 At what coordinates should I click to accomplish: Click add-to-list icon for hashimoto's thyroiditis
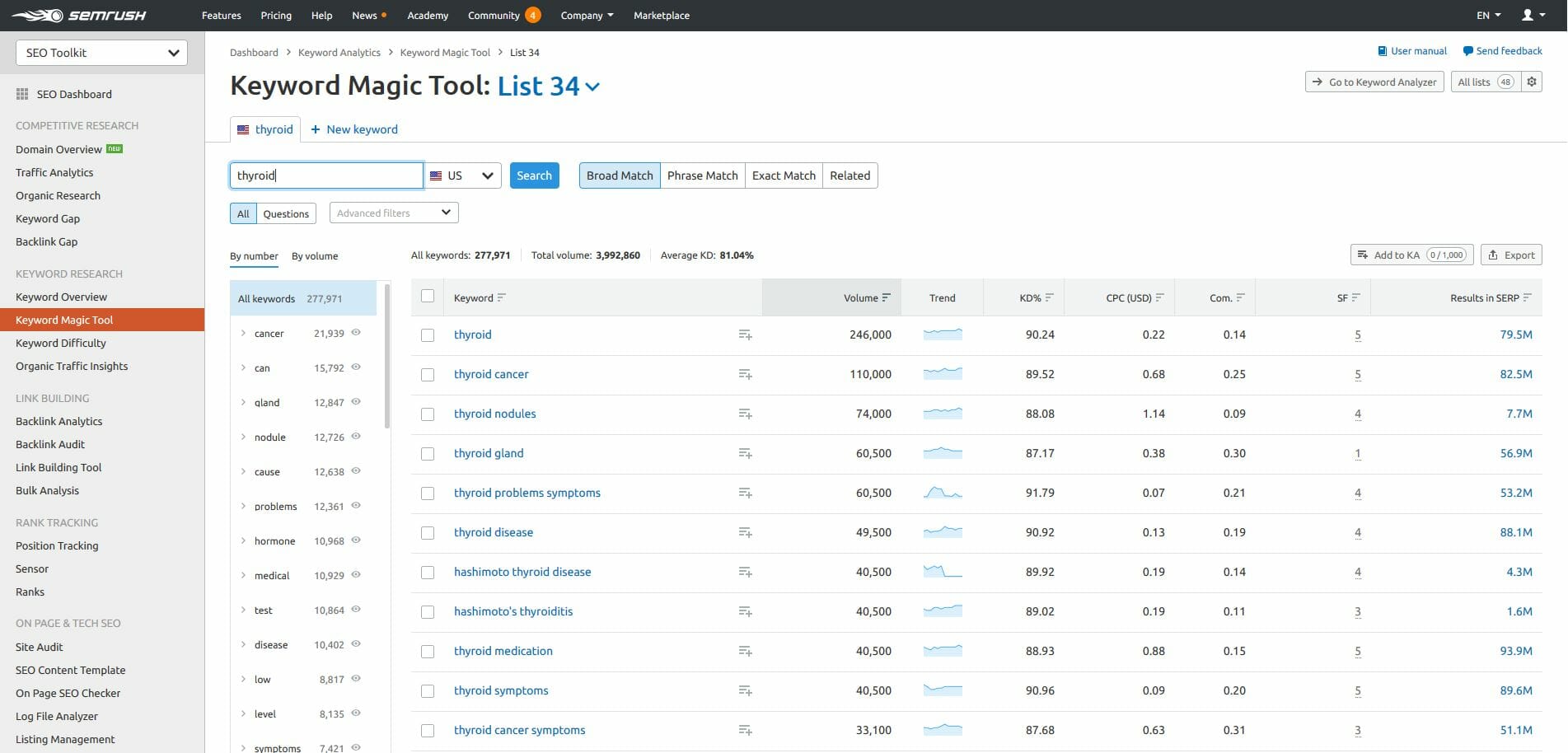745,611
